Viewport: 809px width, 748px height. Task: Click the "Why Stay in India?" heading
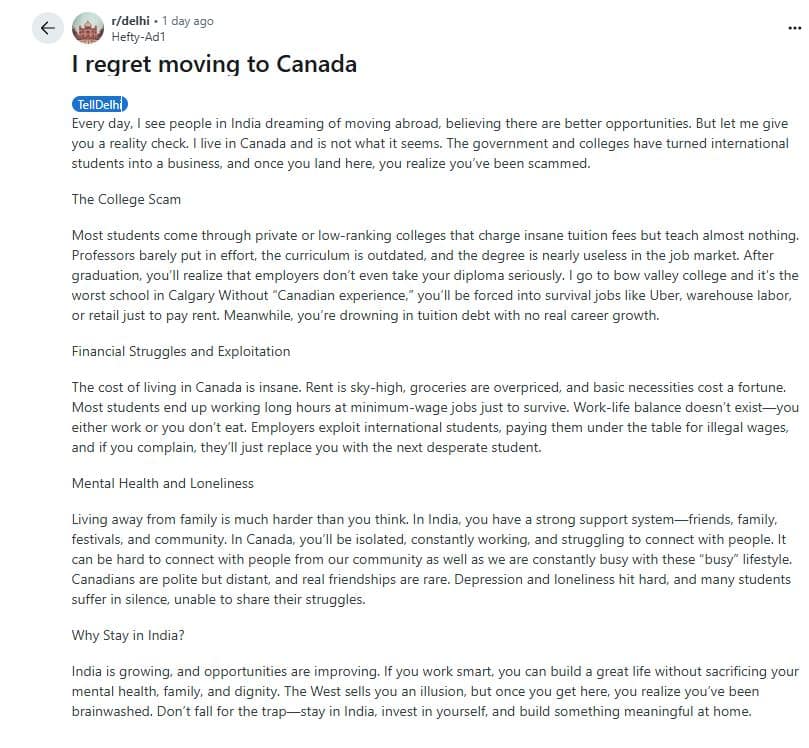(128, 635)
